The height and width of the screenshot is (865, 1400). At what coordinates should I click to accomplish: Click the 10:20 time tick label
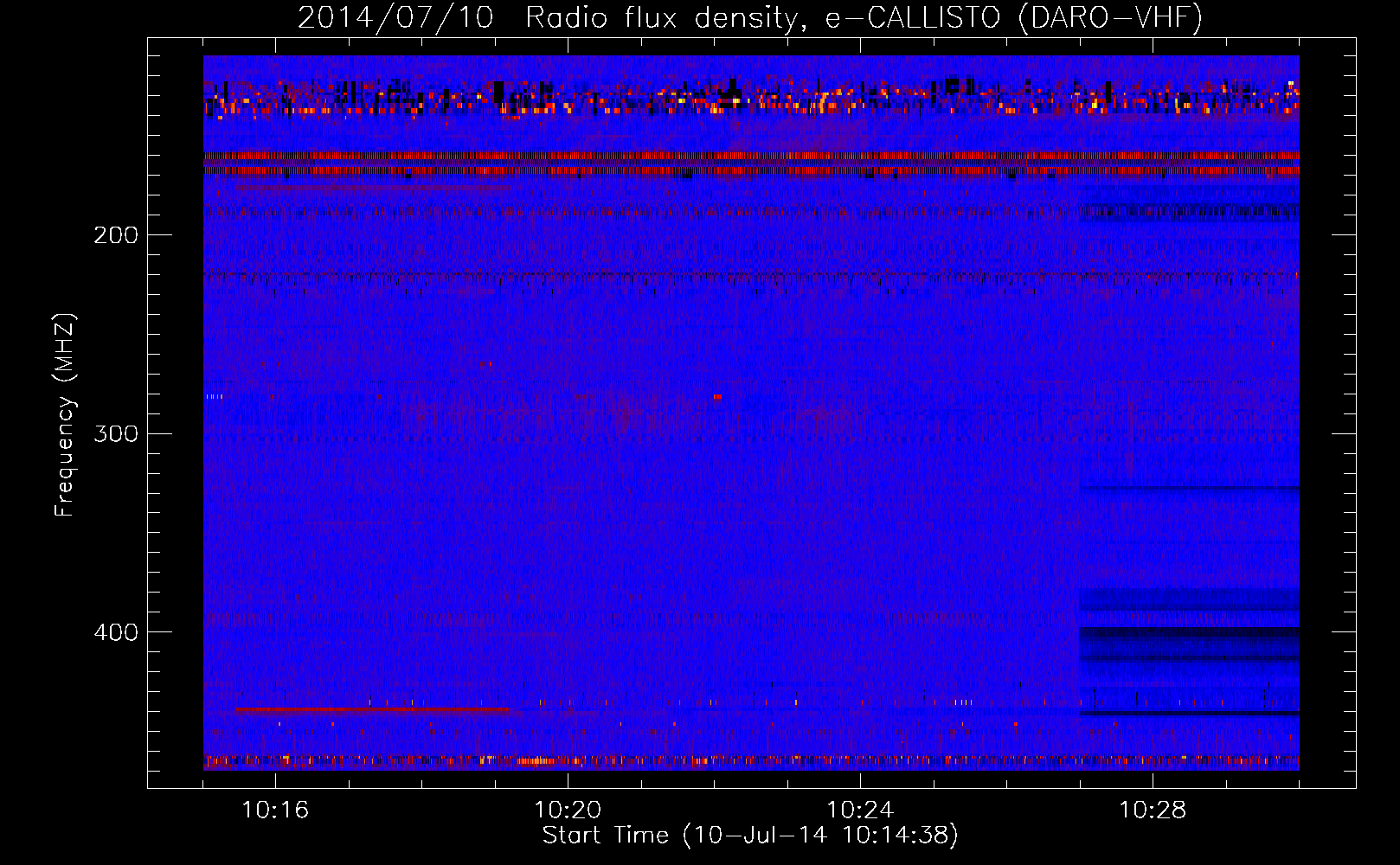tap(568, 810)
